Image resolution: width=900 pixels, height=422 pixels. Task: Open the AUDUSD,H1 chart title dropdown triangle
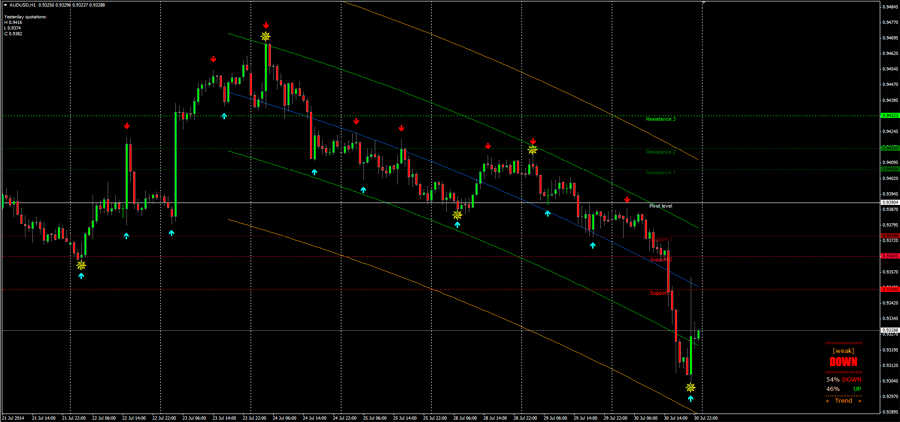(4, 5)
